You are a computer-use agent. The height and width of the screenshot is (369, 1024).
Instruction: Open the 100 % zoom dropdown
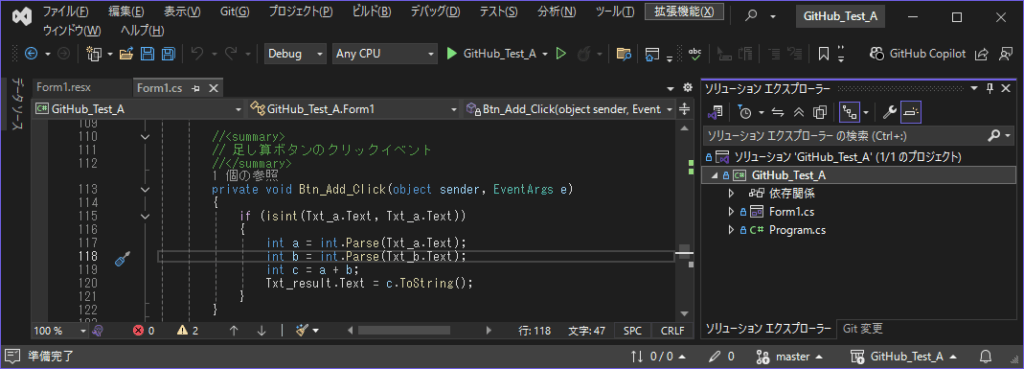point(59,330)
